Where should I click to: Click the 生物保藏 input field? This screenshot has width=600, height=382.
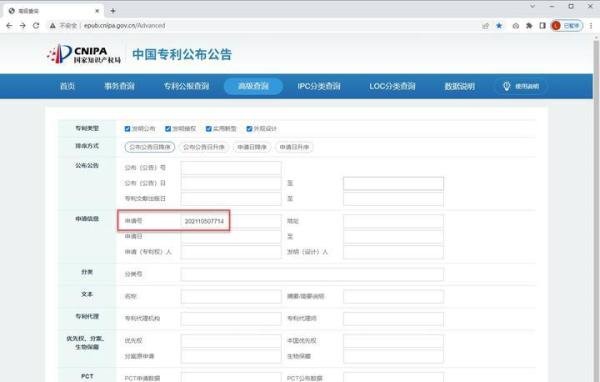click(x=393, y=356)
